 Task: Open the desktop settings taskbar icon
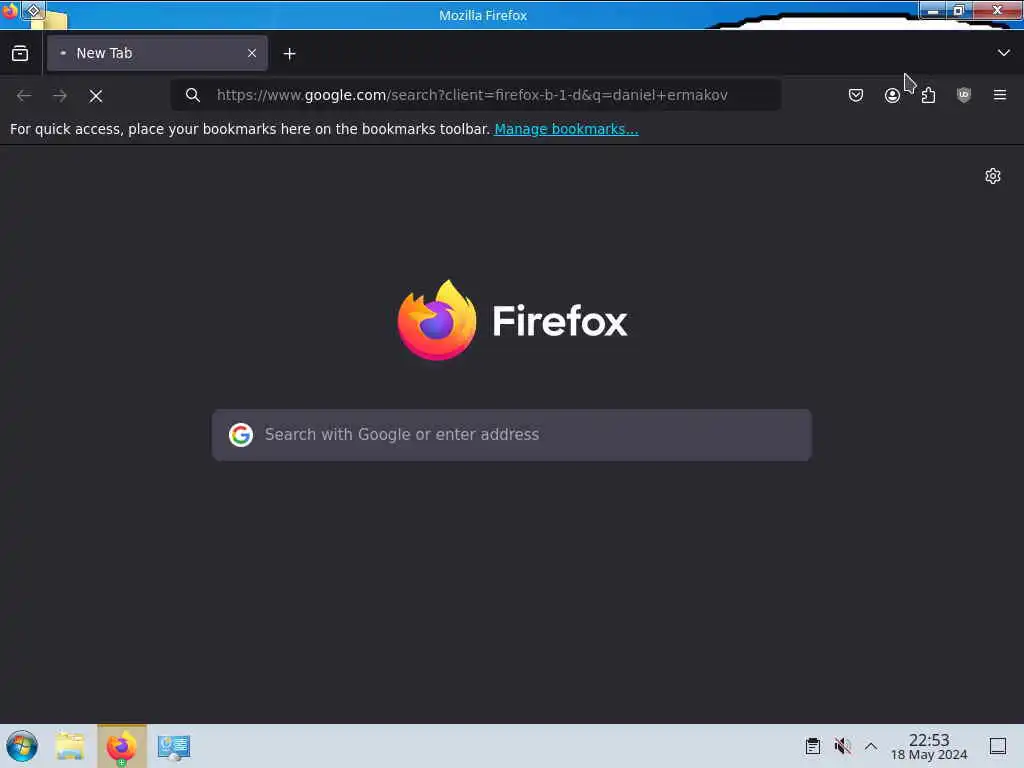(174, 746)
